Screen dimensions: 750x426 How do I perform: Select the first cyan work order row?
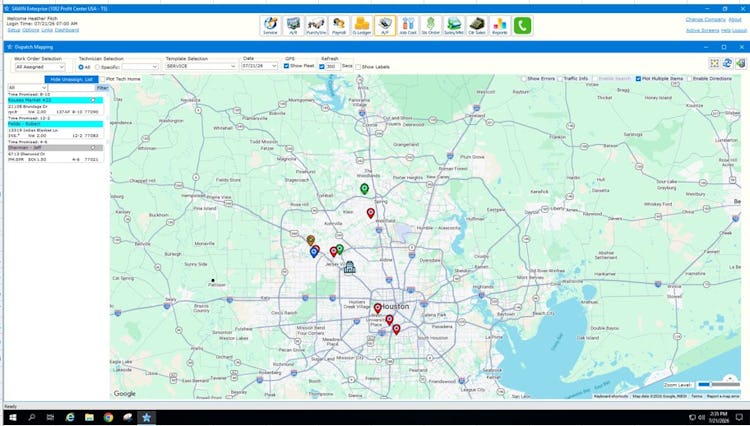pyautogui.click(x=55, y=100)
